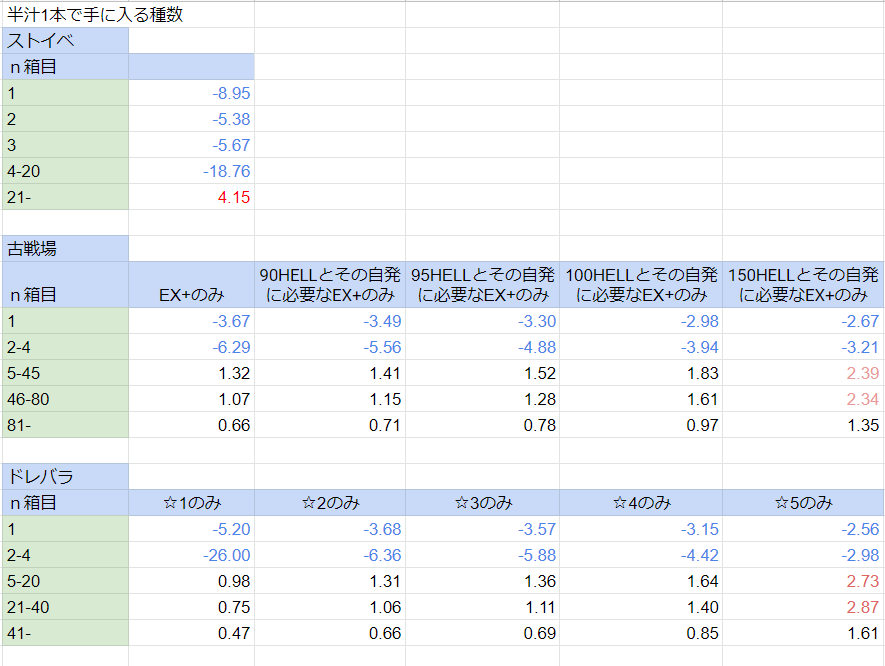Select the 1.83 value cell
This screenshot has width=885, height=666.
[x=641, y=373]
